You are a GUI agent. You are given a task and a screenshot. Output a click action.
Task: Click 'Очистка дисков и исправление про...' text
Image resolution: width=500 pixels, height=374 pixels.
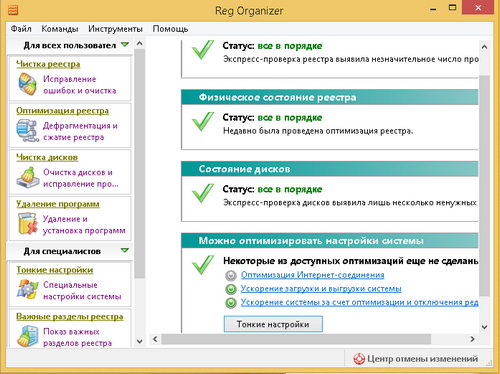tap(81, 178)
